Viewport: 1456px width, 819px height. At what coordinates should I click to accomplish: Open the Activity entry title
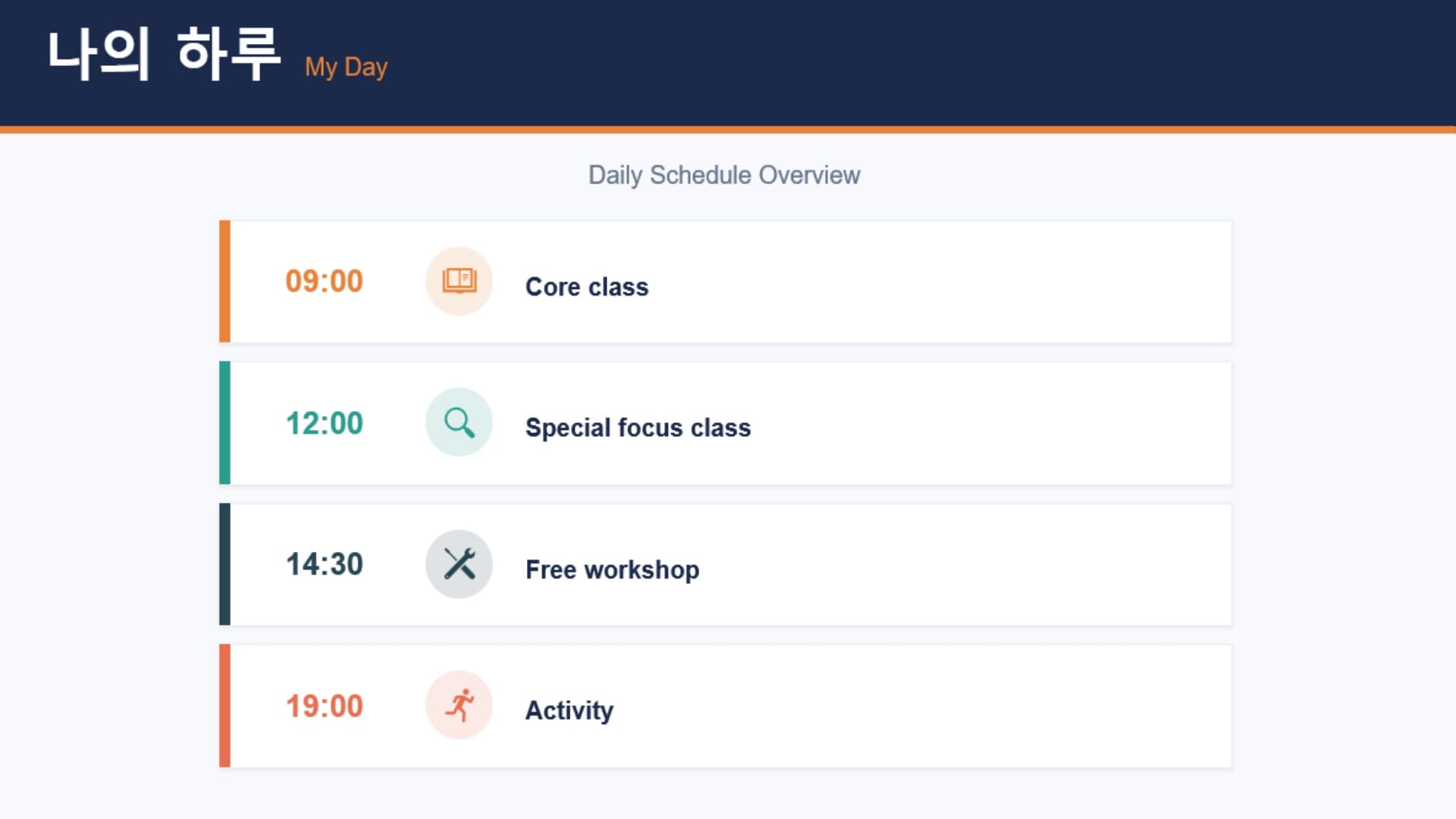tap(569, 711)
